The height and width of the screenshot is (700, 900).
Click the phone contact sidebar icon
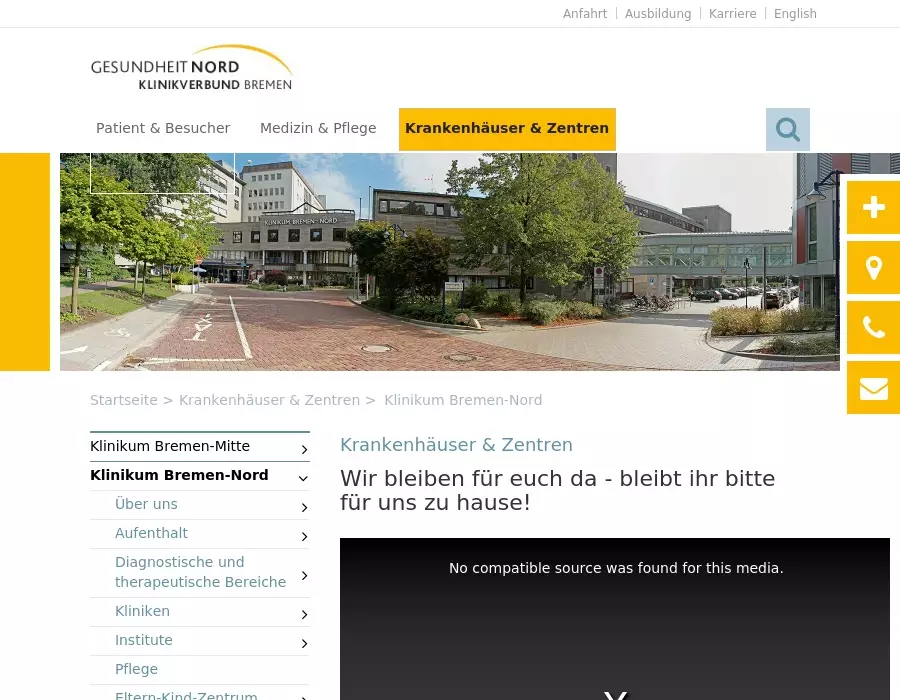pyautogui.click(x=873, y=328)
